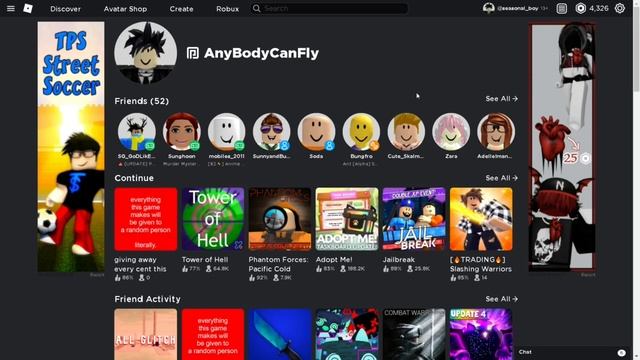Open the blue knife game thumbnail in Friend Activity
This screenshot has width=640, height=360.
pos(280,334)
